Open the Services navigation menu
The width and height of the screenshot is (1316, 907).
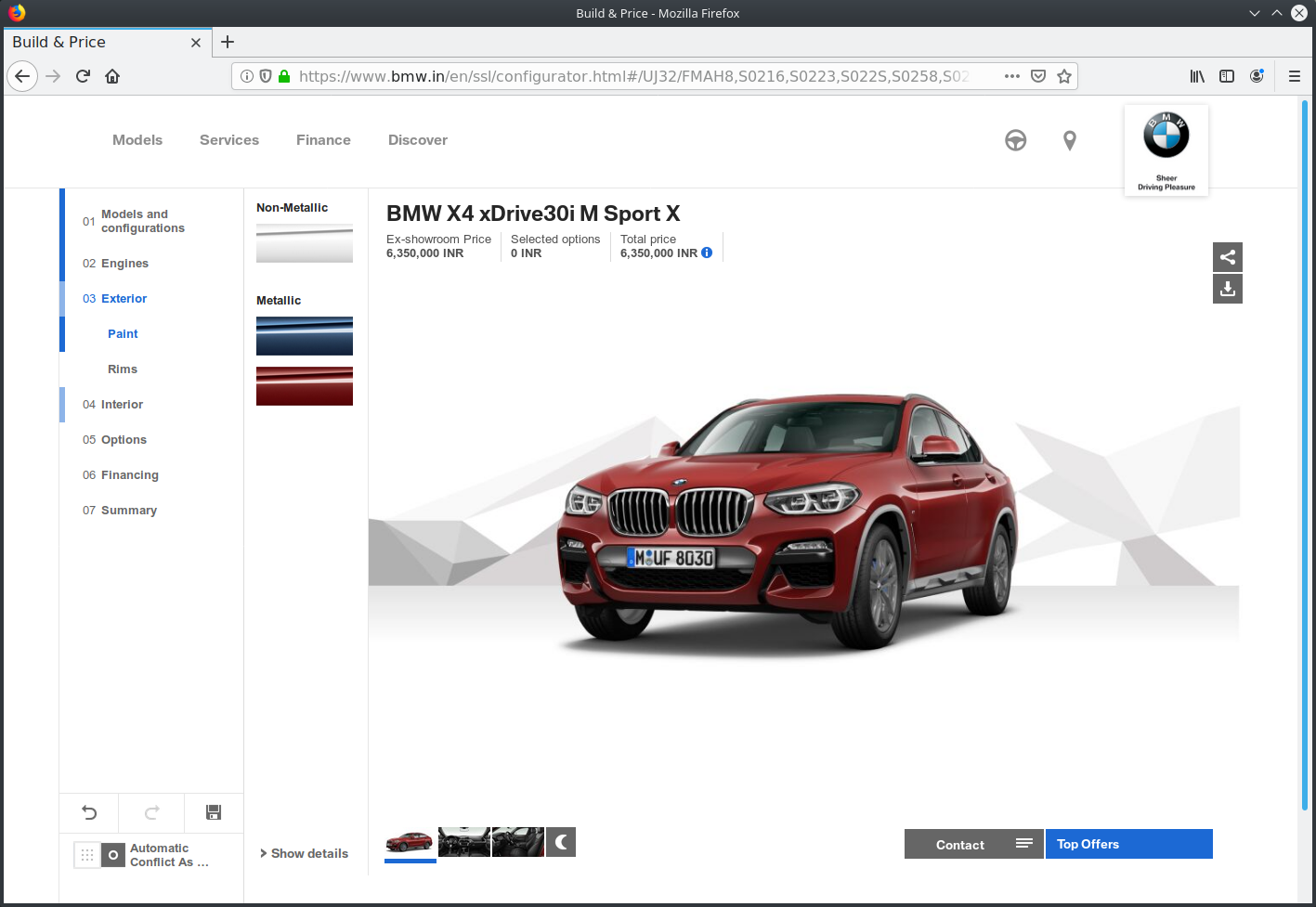[229, 140]
